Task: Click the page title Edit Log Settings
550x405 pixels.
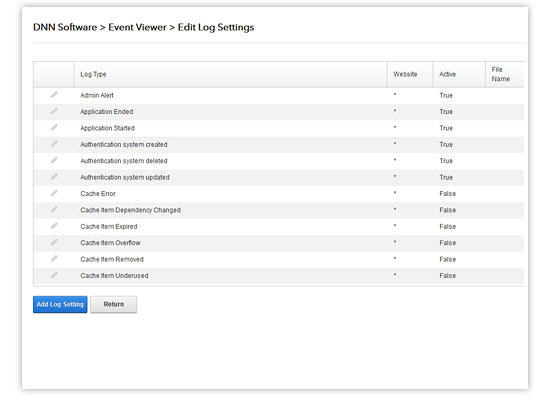Action: coord(216,27)
